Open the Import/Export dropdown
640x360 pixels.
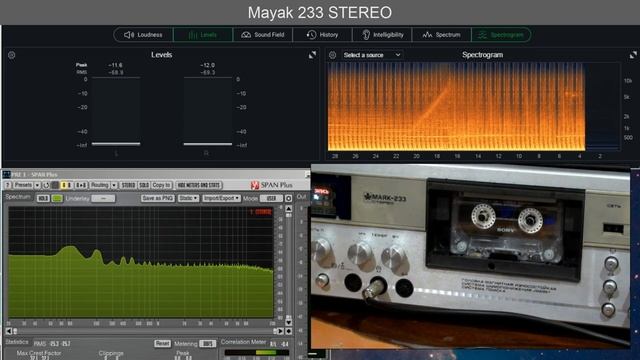222,198
